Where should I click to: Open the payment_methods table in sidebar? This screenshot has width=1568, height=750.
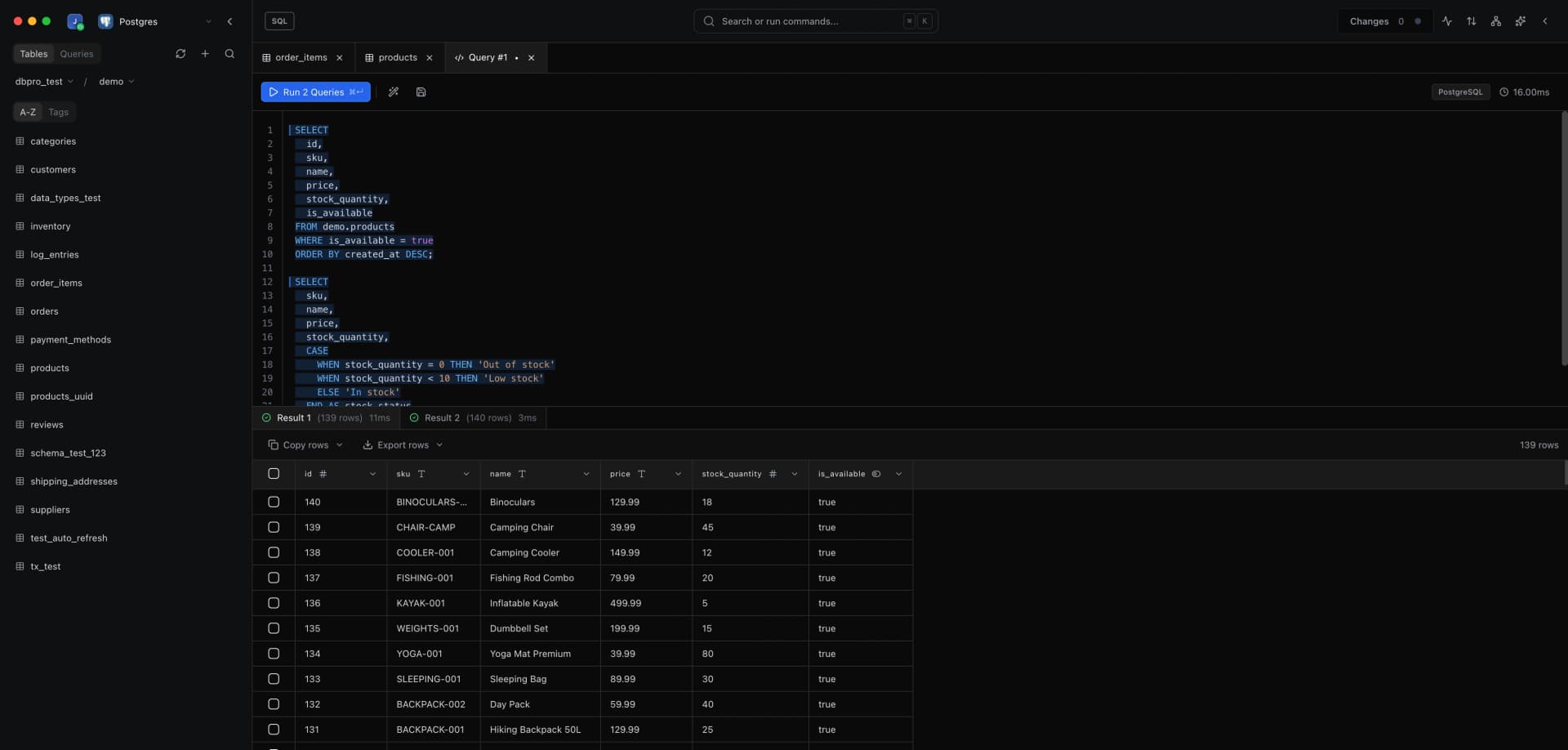tap(70, 340)
